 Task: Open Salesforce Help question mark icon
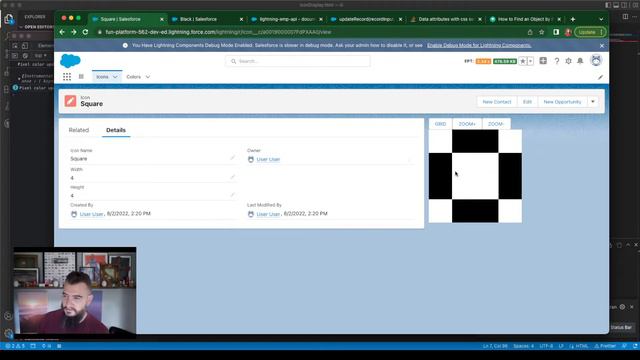coord(557,61)
